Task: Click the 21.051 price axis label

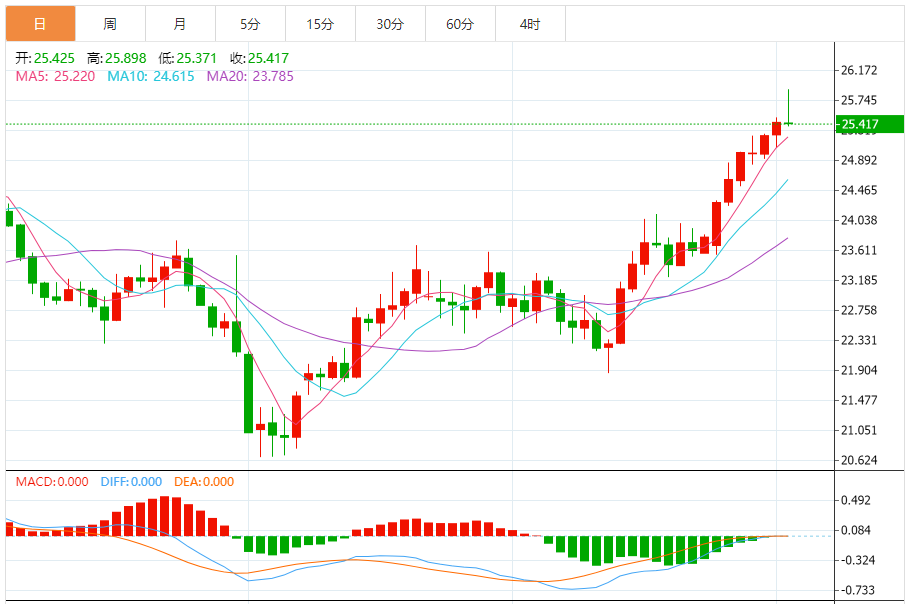Action: click(860, 431)
